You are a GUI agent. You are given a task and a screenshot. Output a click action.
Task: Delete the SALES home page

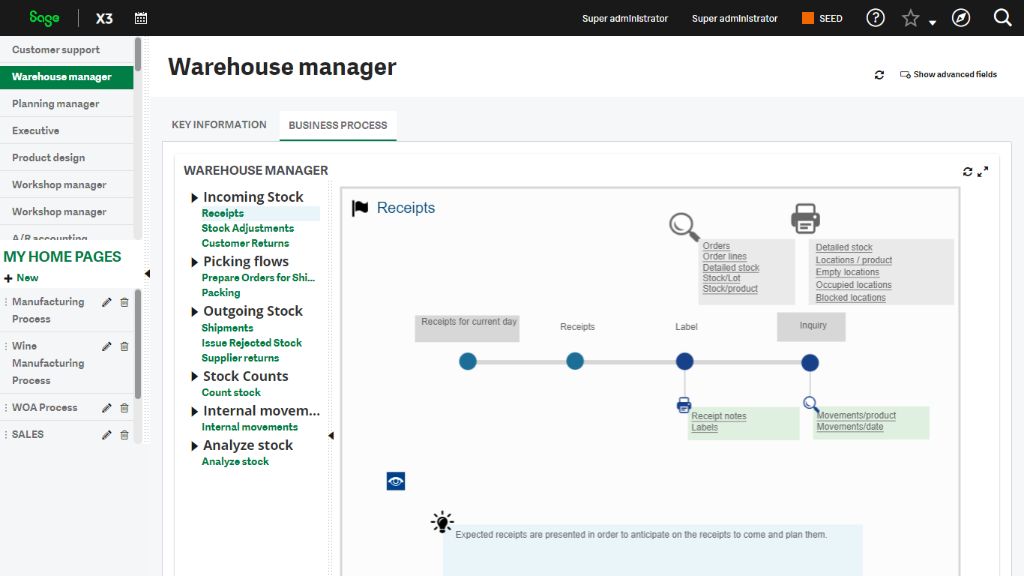(x=124, y=435)
